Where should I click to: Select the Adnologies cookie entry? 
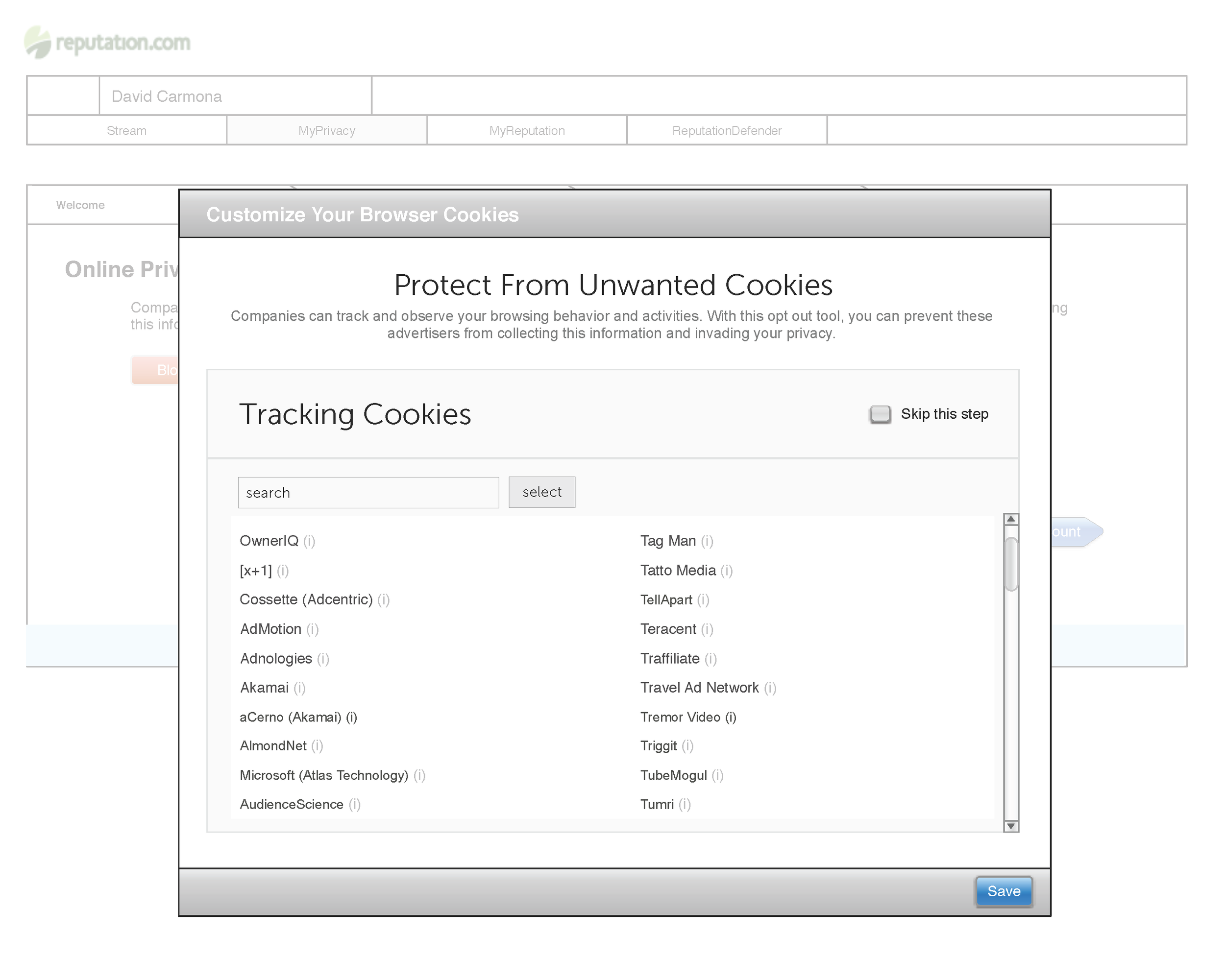coord(276,659)
